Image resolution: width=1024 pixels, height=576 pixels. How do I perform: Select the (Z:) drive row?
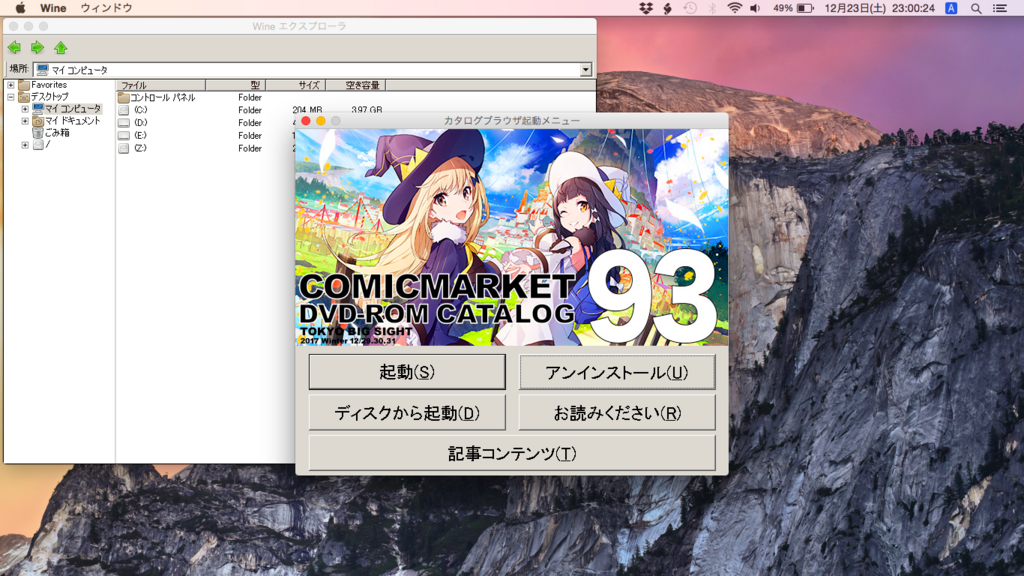[x=140, y=148]
